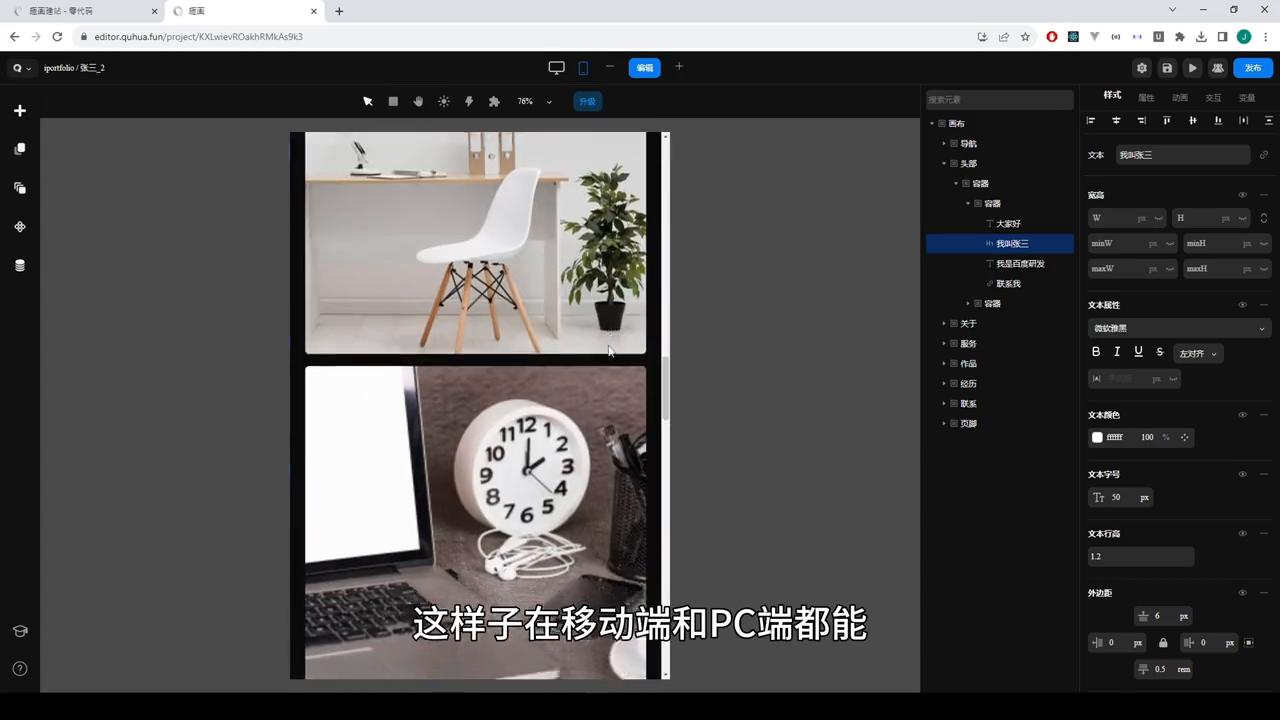Click the plus add-element icon in left sidebar
The image size is (1280, 720).
(20, 110)
